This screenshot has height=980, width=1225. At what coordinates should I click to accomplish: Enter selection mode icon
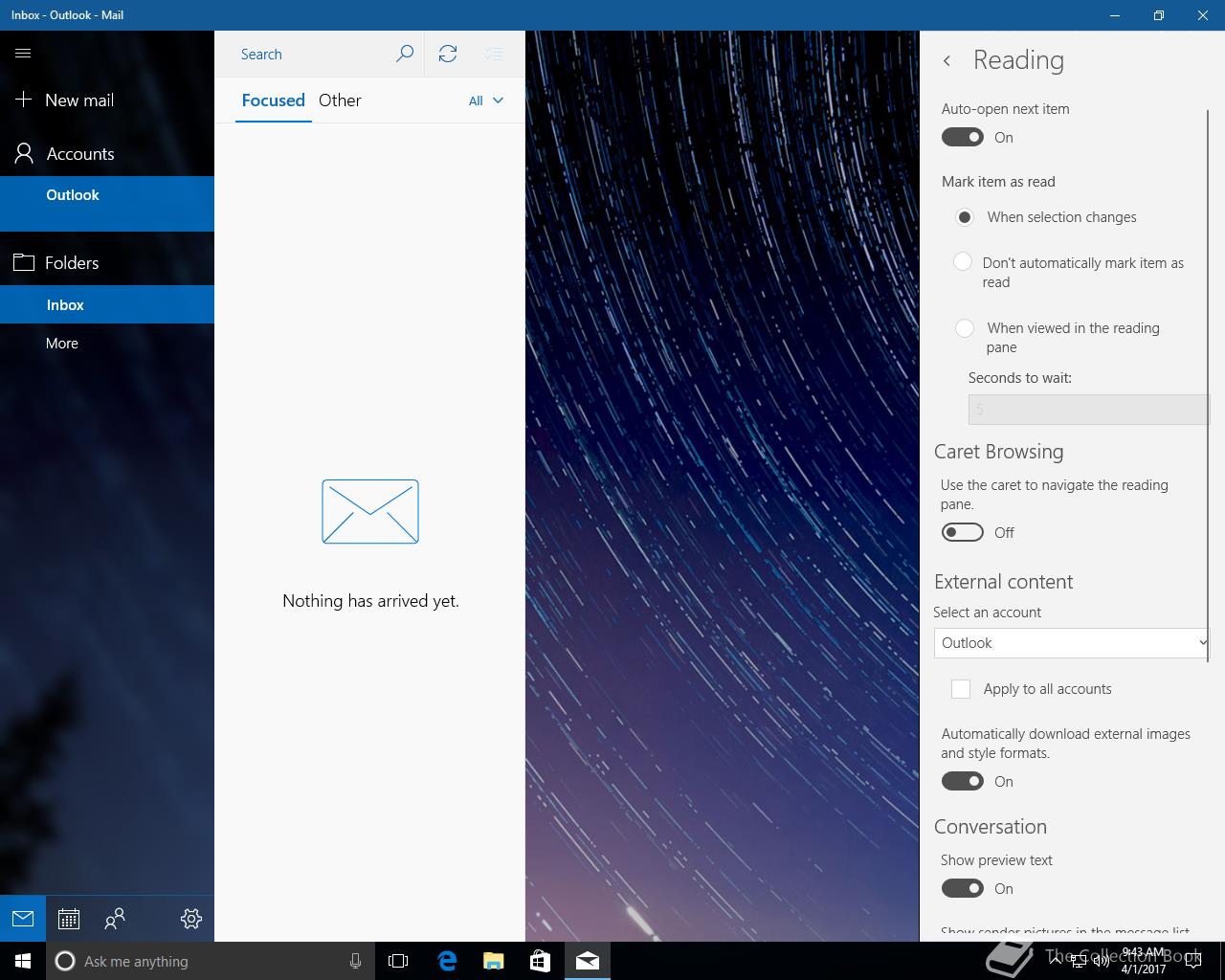pos(494,54)
